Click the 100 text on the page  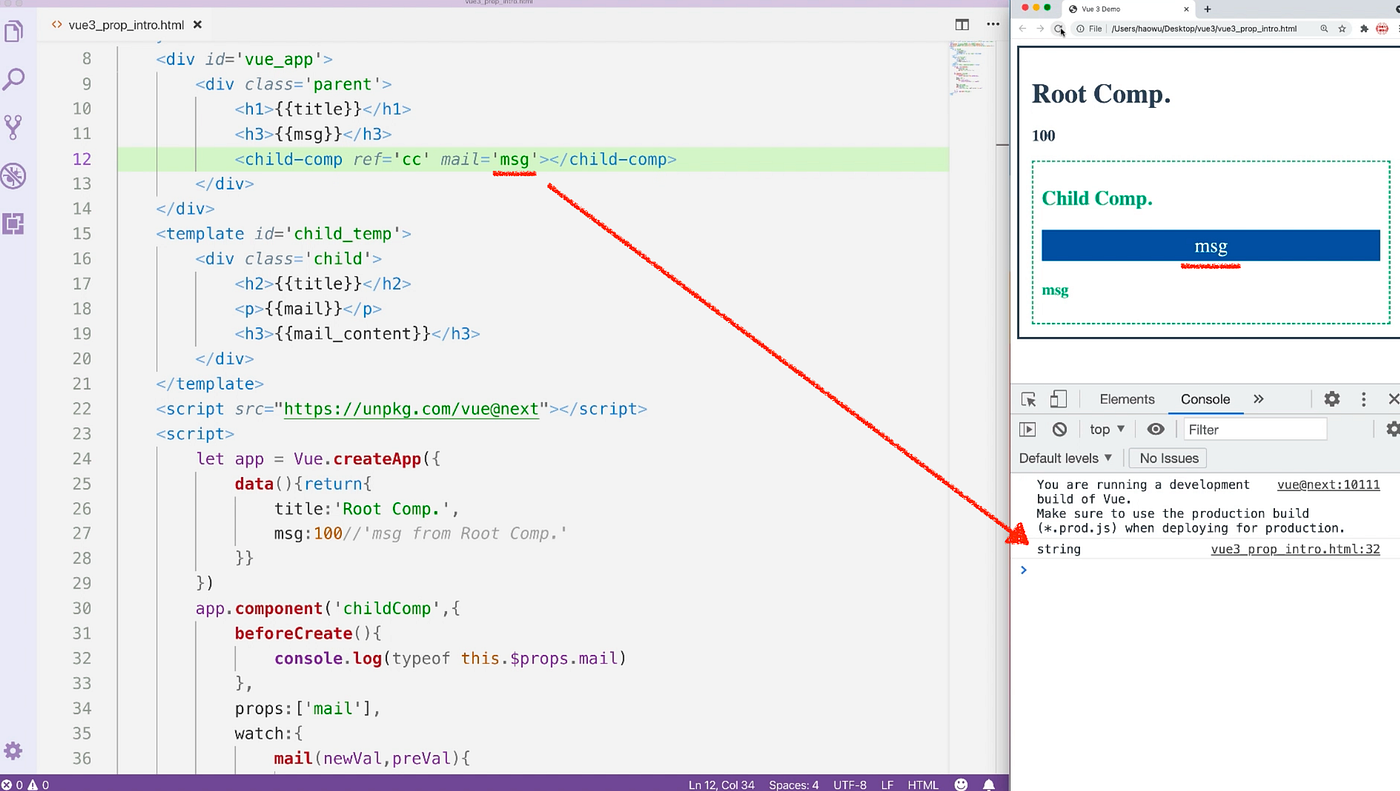pyautogui.click(x=1043, y=136)
